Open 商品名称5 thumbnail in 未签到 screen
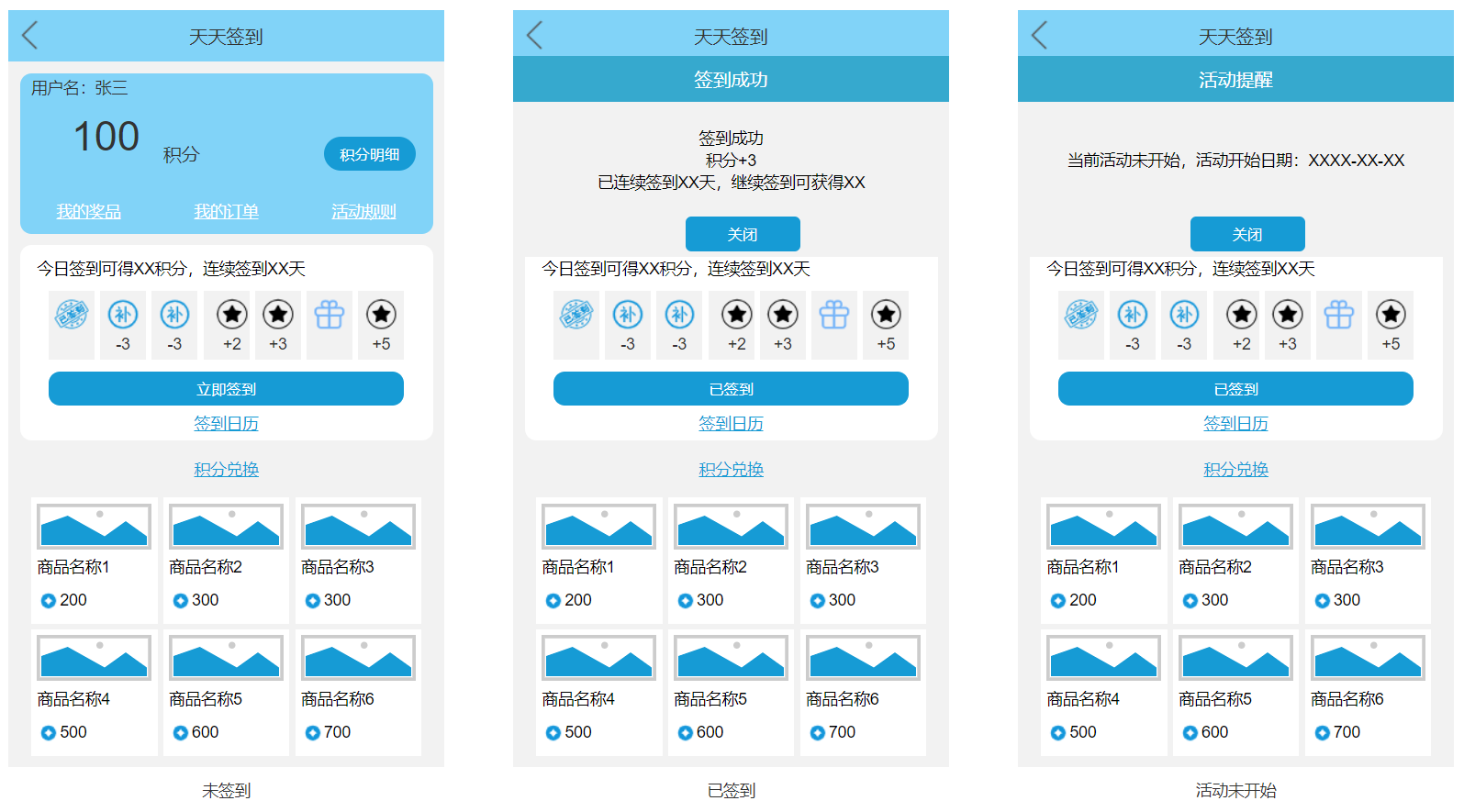This screenshot has height=812, width=1464. pyautogui.click(x=227, y=658)
